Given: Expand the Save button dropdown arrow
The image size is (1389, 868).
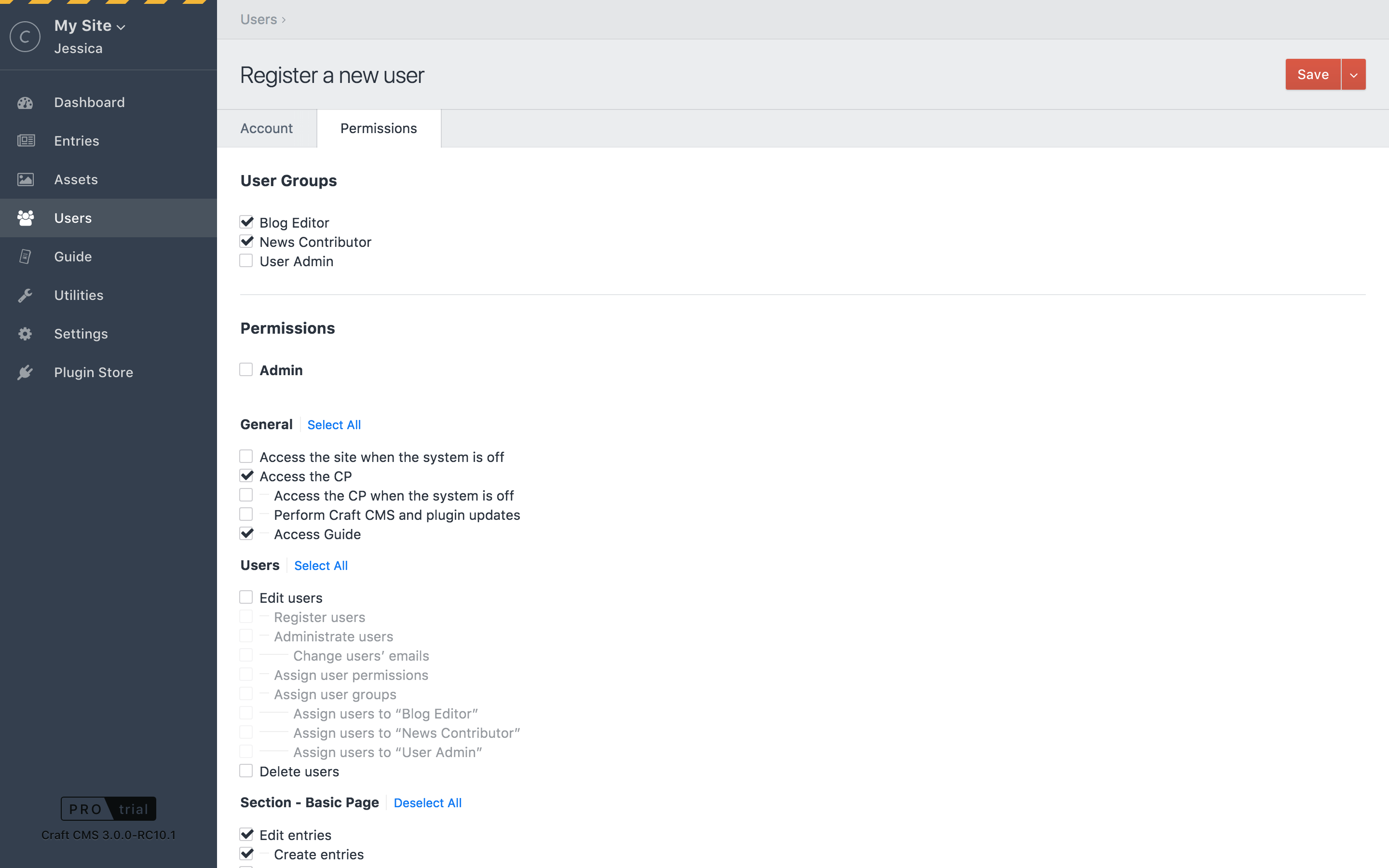Looking at the screenshot, I should point(1353,75).
